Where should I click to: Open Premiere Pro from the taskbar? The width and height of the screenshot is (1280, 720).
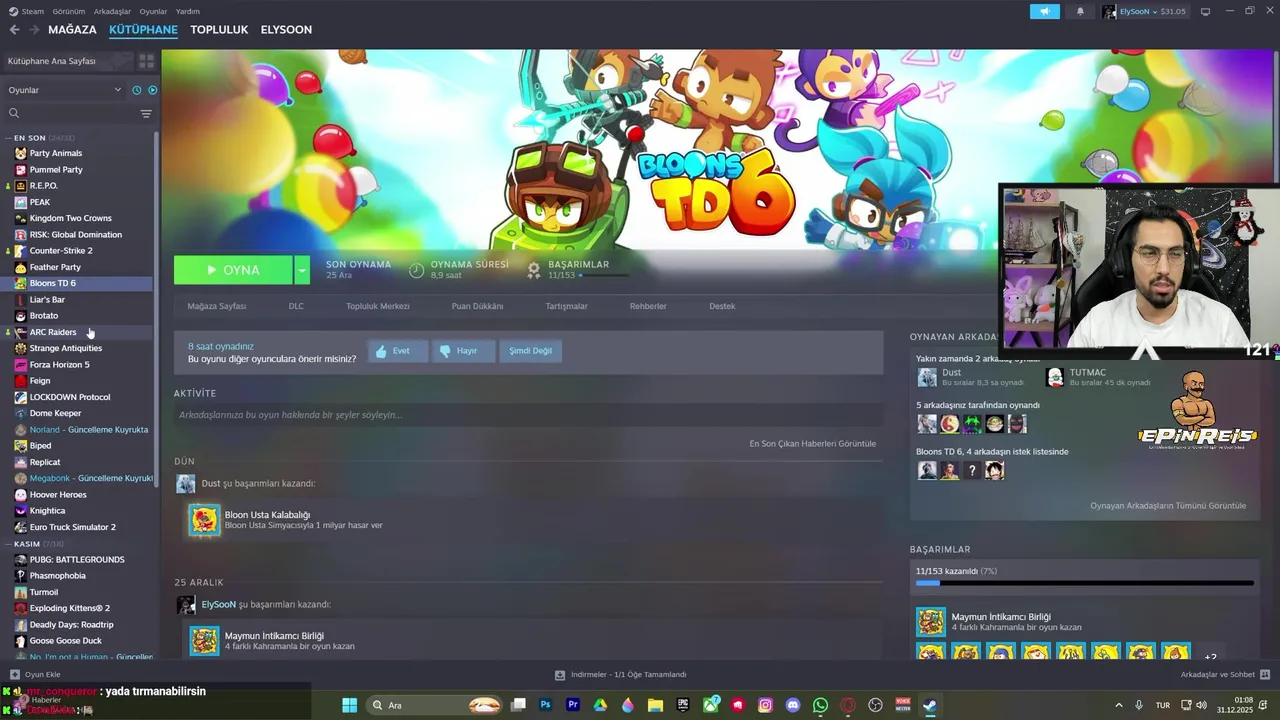click(x=573, y=705)
